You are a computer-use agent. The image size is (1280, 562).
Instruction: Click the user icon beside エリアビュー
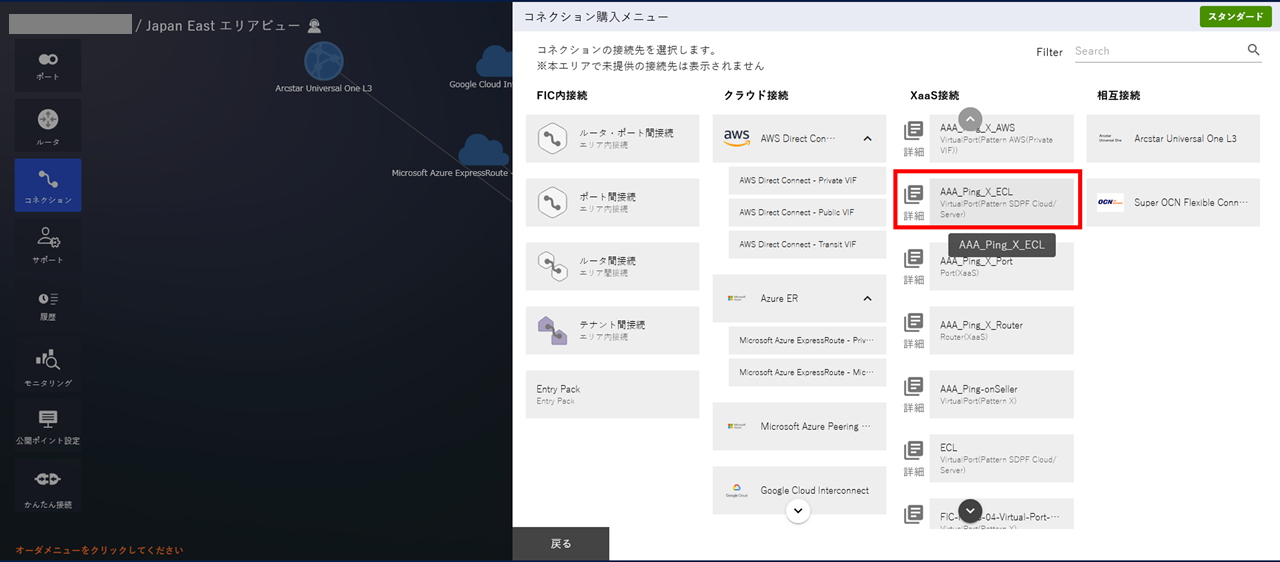[x=315, y=26]
